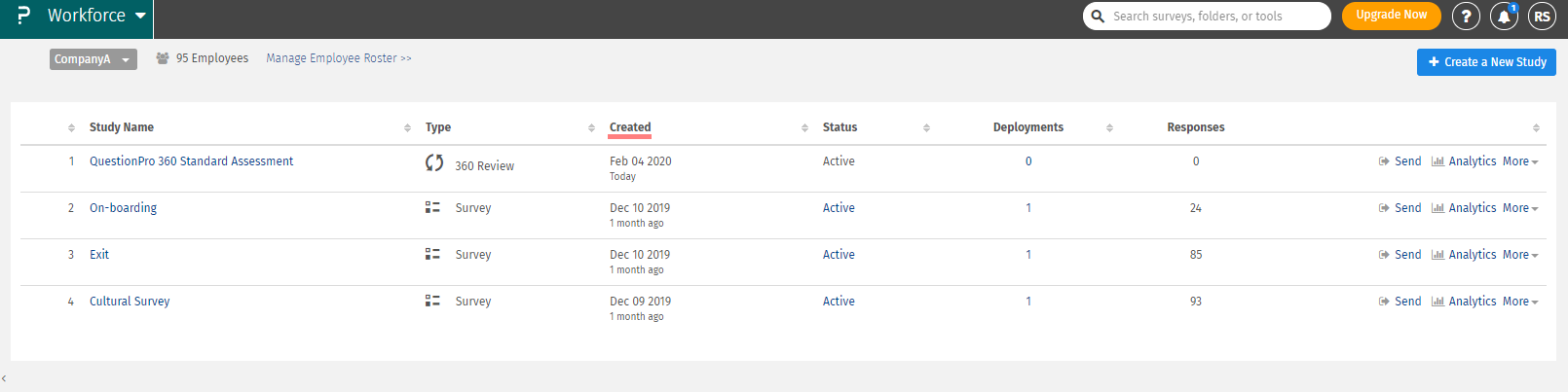This screenshot has width=1568, height=392.
Task: Sort the table by Study Name
Action: 122,127
